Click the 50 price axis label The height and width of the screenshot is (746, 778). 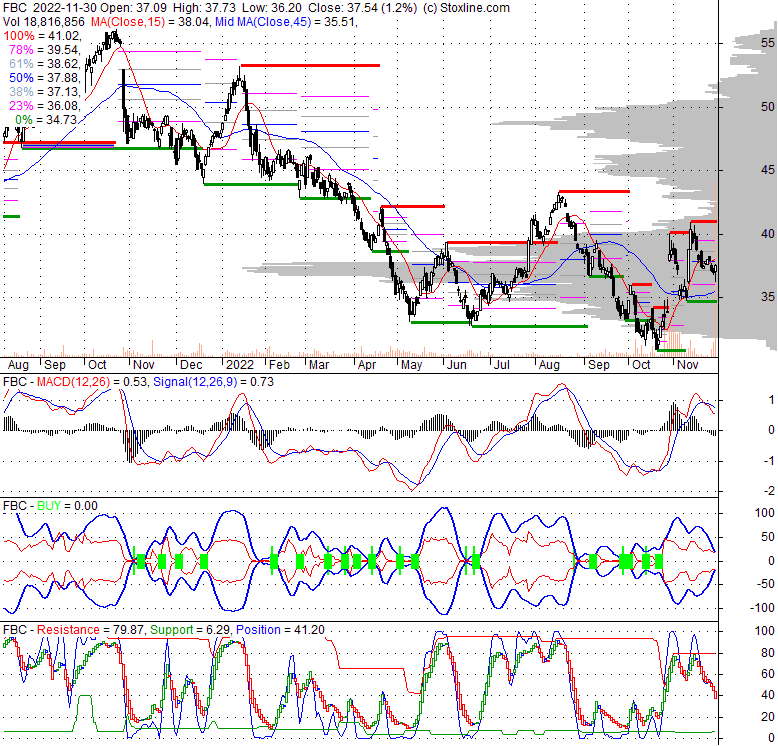coord(768,107)
